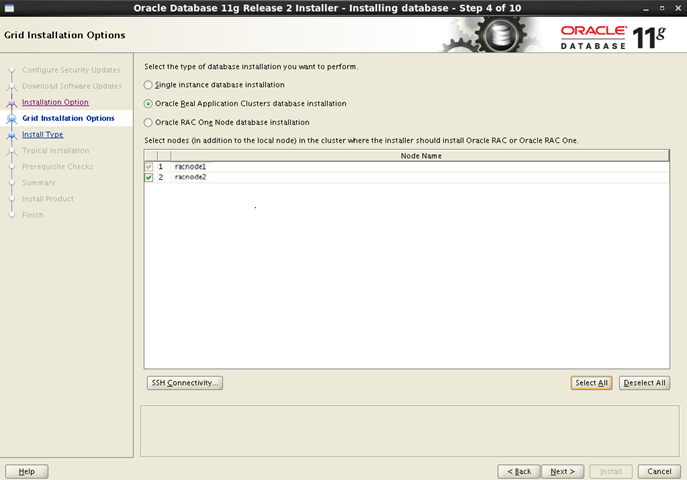The height and width of the screenshot is (480, 687).
Task: Click Finish step in sidebar
Action: pos(33,215)
